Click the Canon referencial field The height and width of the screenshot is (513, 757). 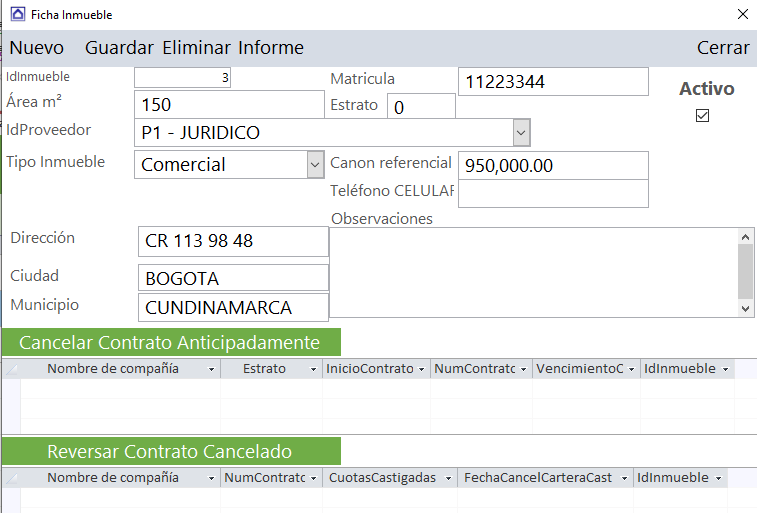point(553,165)
